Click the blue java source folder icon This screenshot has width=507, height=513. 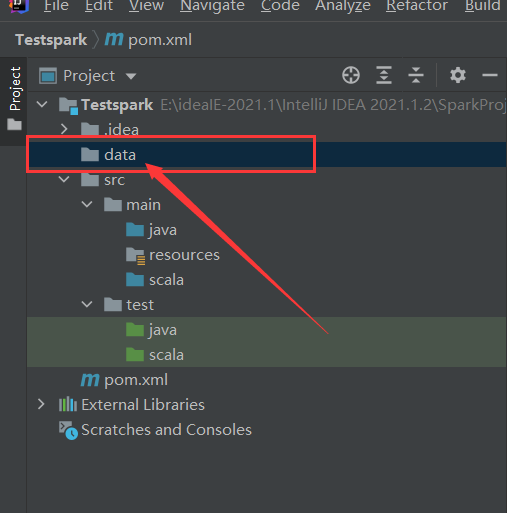(135, 230)
